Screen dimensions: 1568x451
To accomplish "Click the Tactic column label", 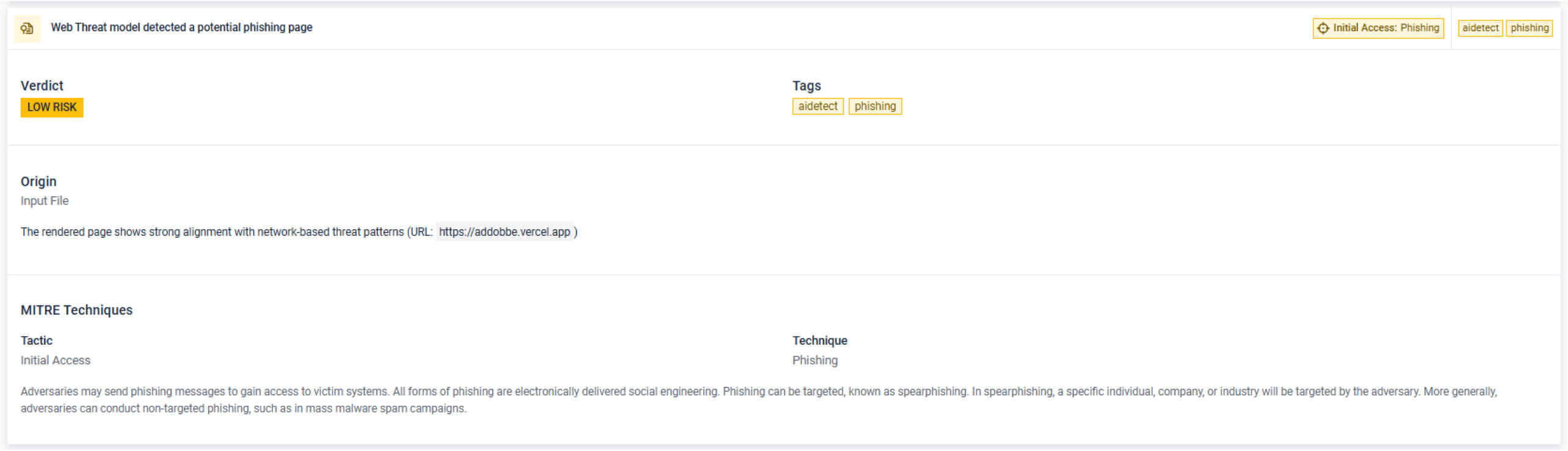I will (37, 341).
